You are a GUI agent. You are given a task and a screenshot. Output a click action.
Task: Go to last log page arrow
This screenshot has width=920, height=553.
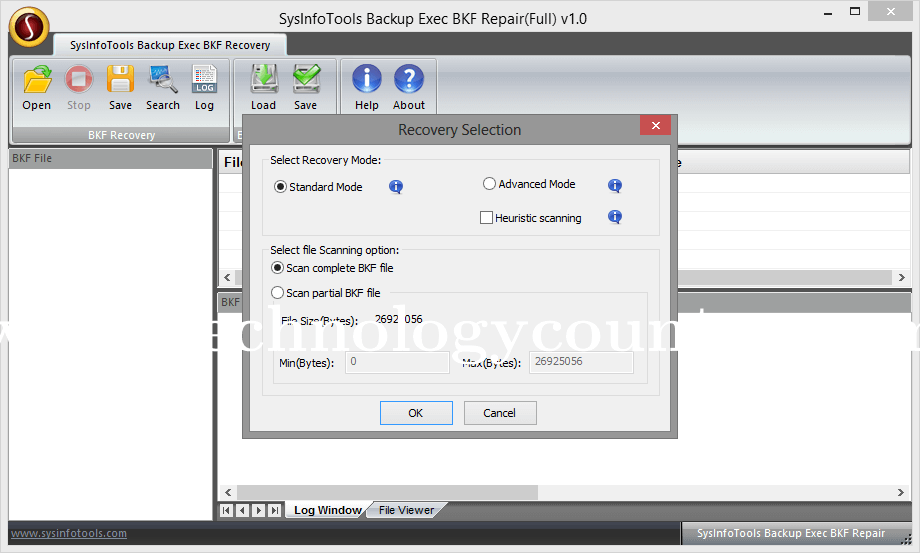[x=274, y=510]
